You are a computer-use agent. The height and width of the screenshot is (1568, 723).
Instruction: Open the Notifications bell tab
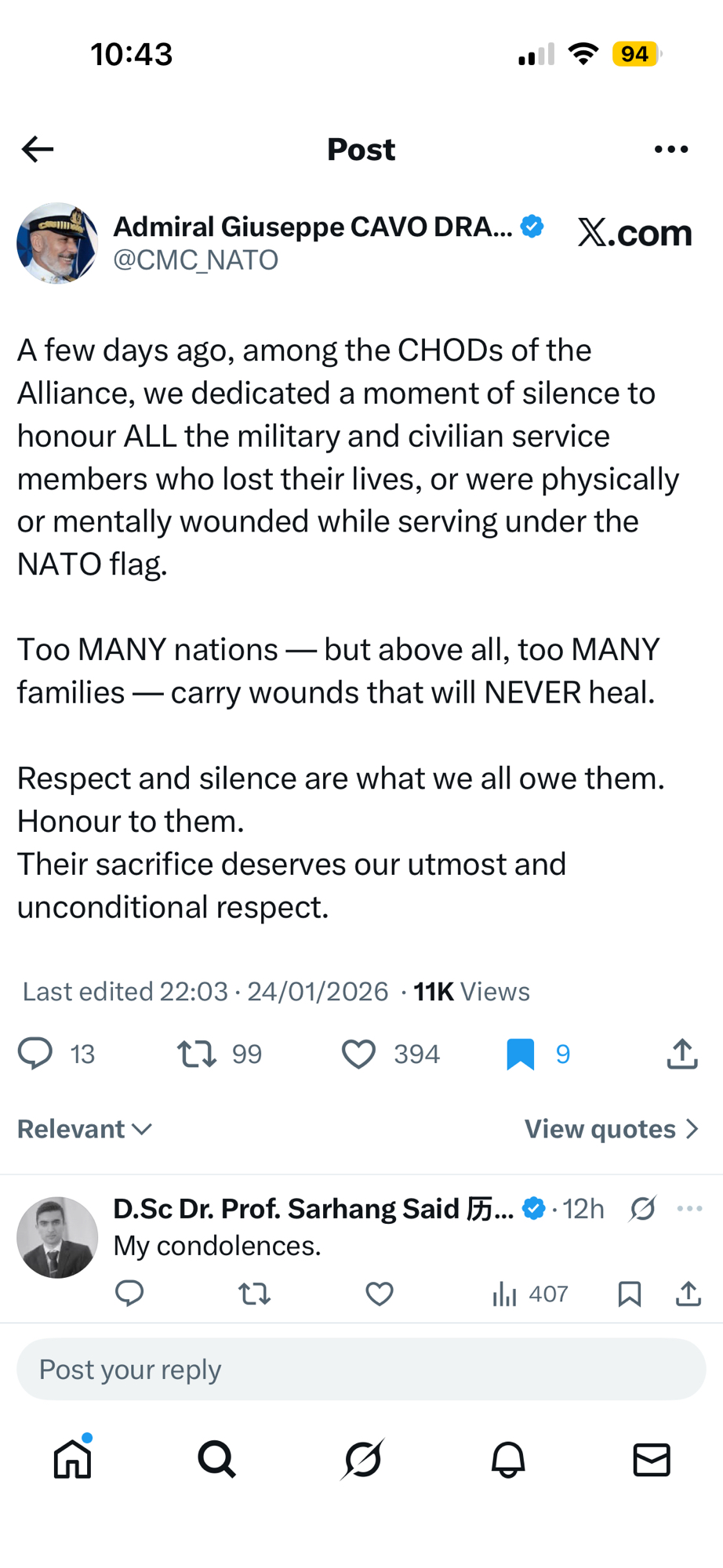tap(508, 1459)
